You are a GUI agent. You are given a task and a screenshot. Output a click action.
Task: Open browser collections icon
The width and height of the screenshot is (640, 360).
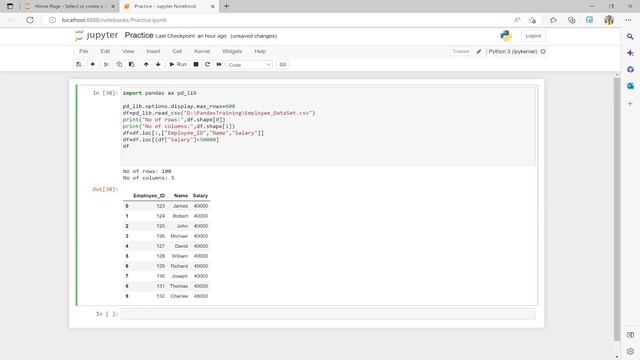click(571, 20)
